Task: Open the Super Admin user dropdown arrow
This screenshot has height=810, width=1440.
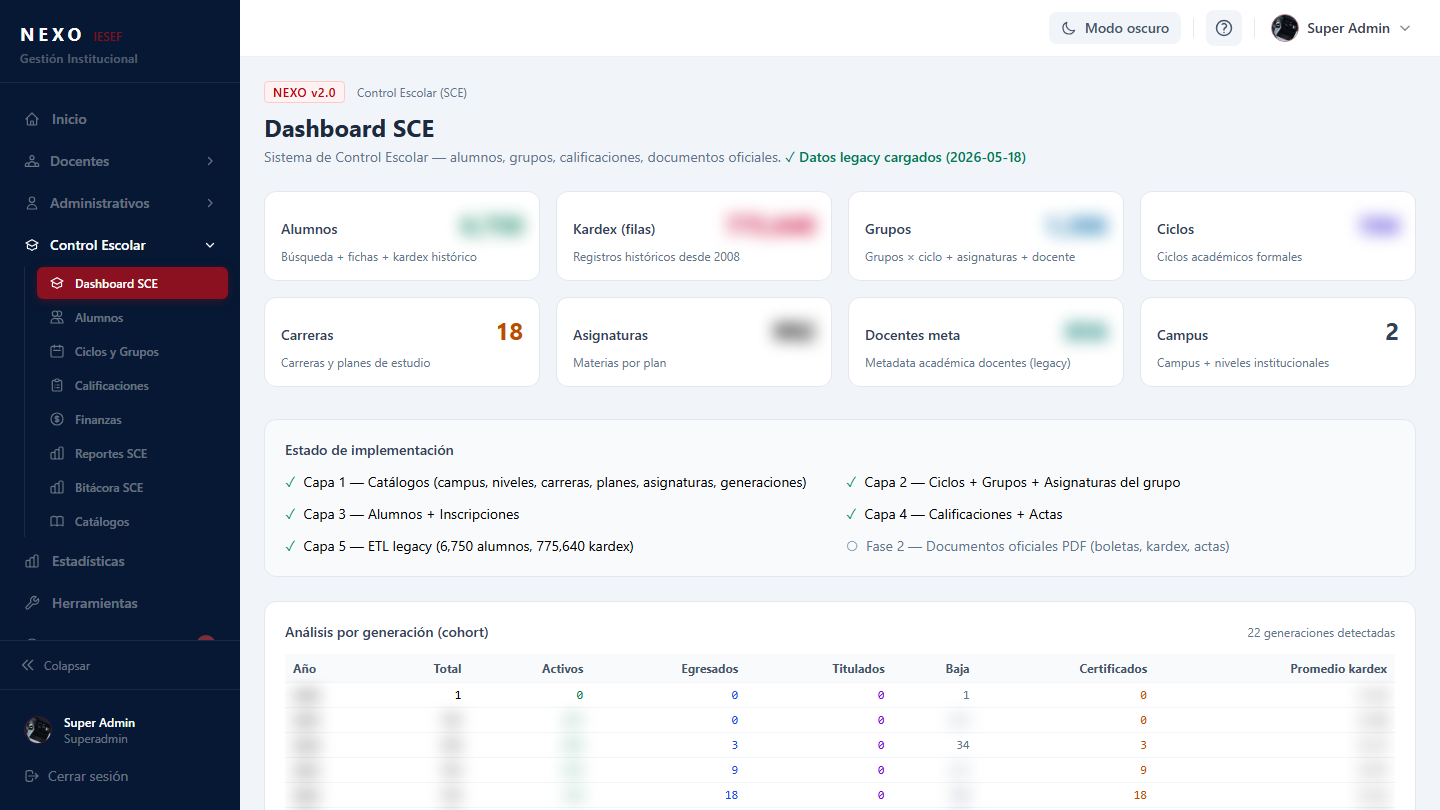Action: (x=1405, y=28)
